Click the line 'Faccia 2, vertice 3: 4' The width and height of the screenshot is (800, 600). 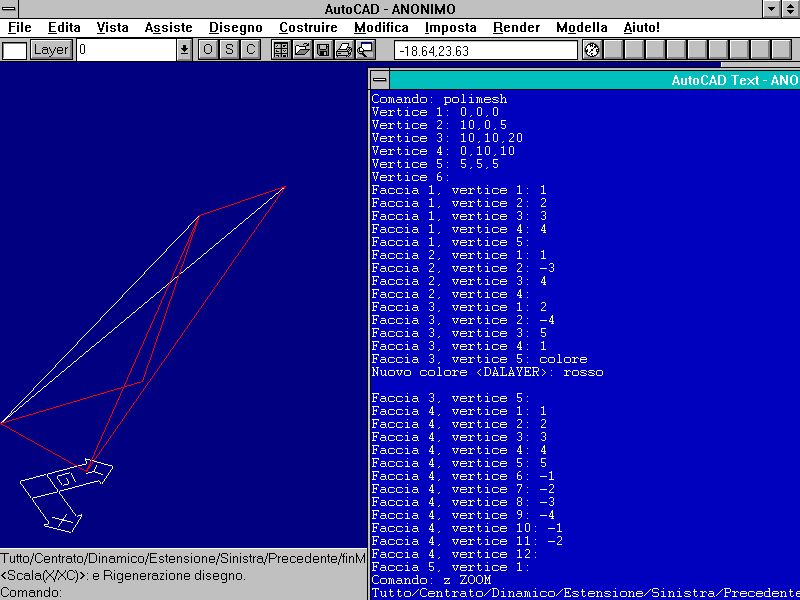coord(459,281)
